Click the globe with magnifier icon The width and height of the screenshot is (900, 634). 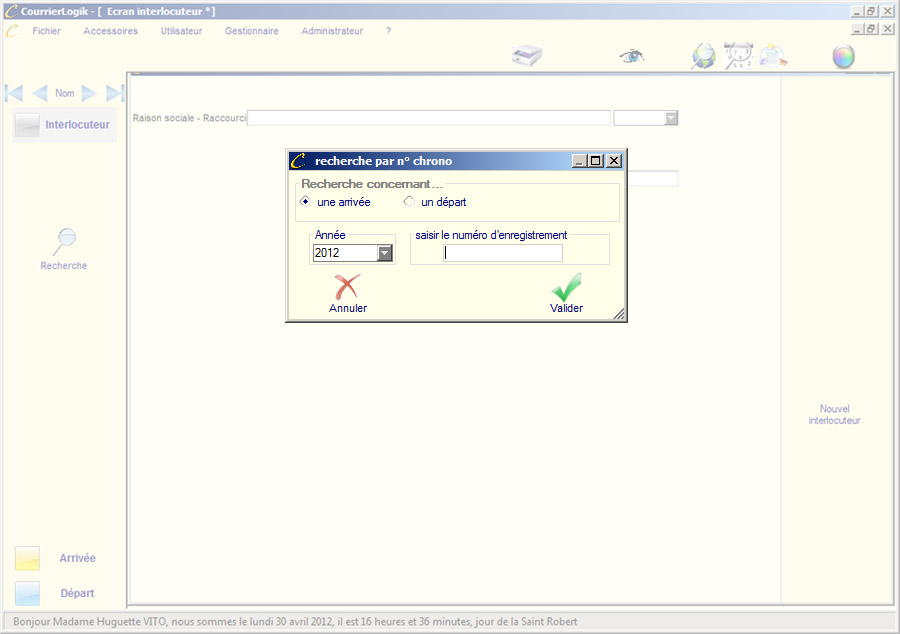coord(704,56)
